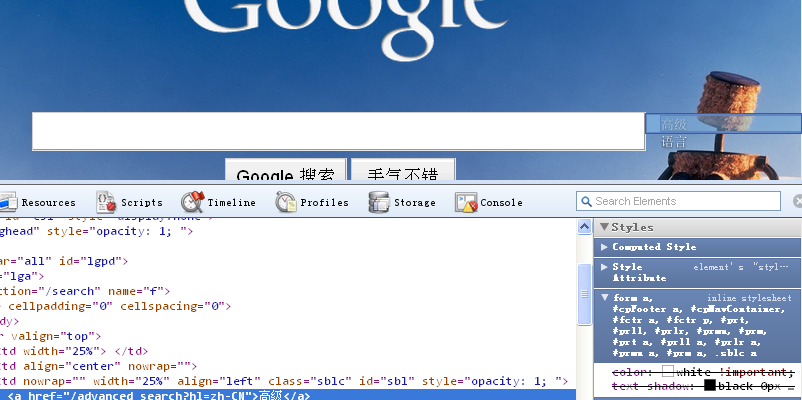Image resolution: width=802 pixels, height=400 pixels.
Task: Click the Scripts panel icon
Action: tap(107, 202)
